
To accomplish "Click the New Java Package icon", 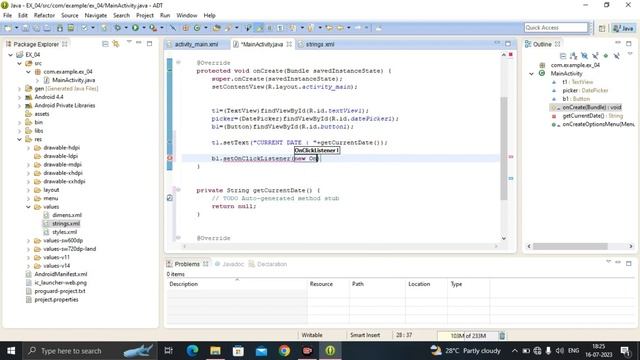I will [x=186, y=28].
